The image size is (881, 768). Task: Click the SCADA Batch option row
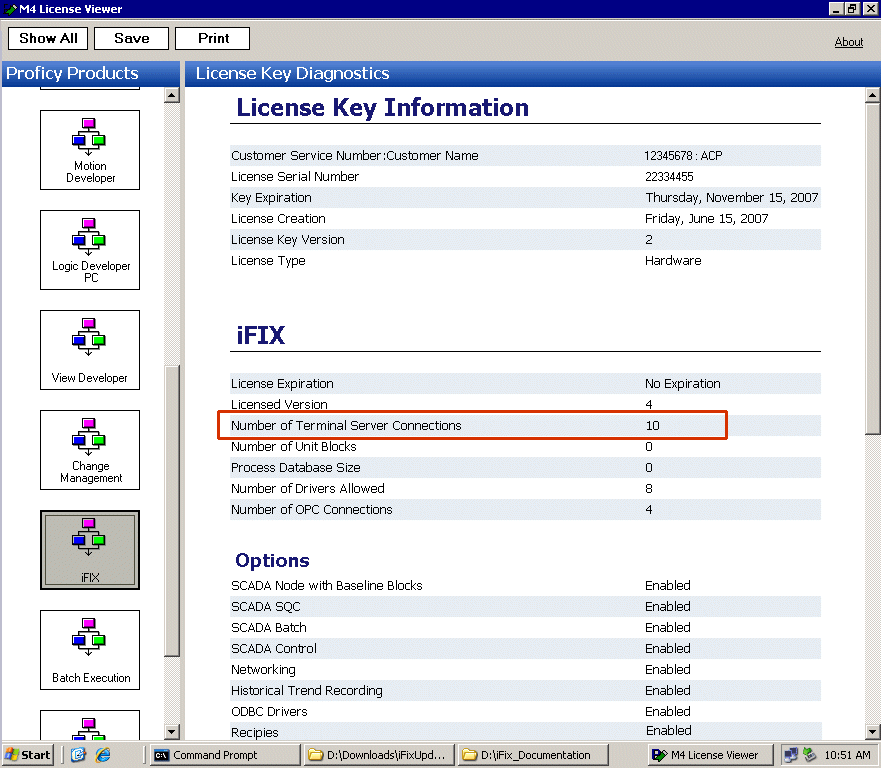[x=525, y=628]
